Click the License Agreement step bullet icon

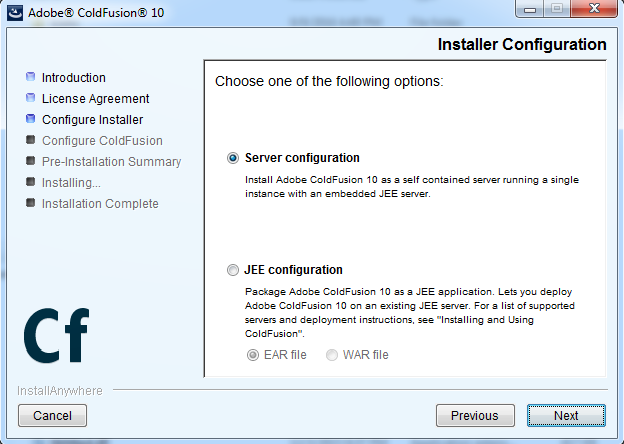[x=31, y=98]
